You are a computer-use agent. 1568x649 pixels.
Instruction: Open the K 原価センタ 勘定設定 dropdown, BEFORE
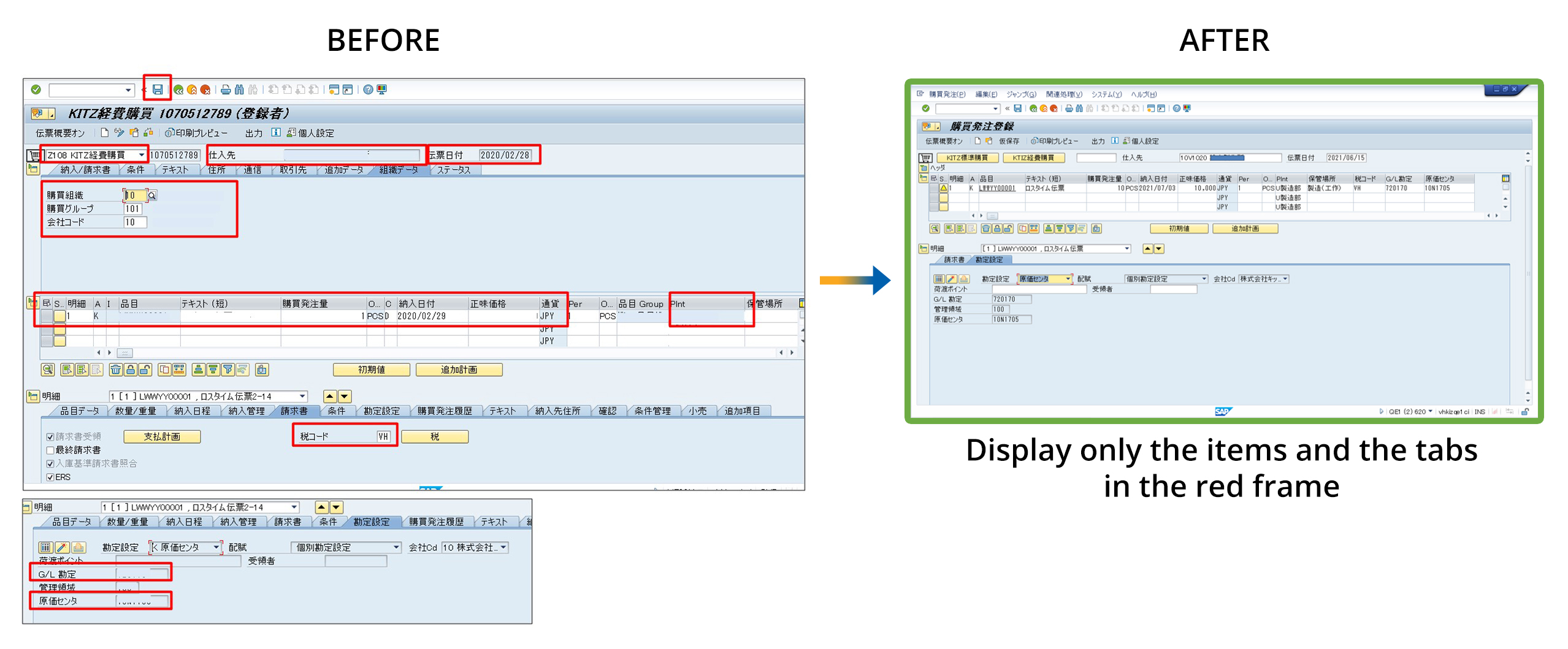[x=216, y=547]
